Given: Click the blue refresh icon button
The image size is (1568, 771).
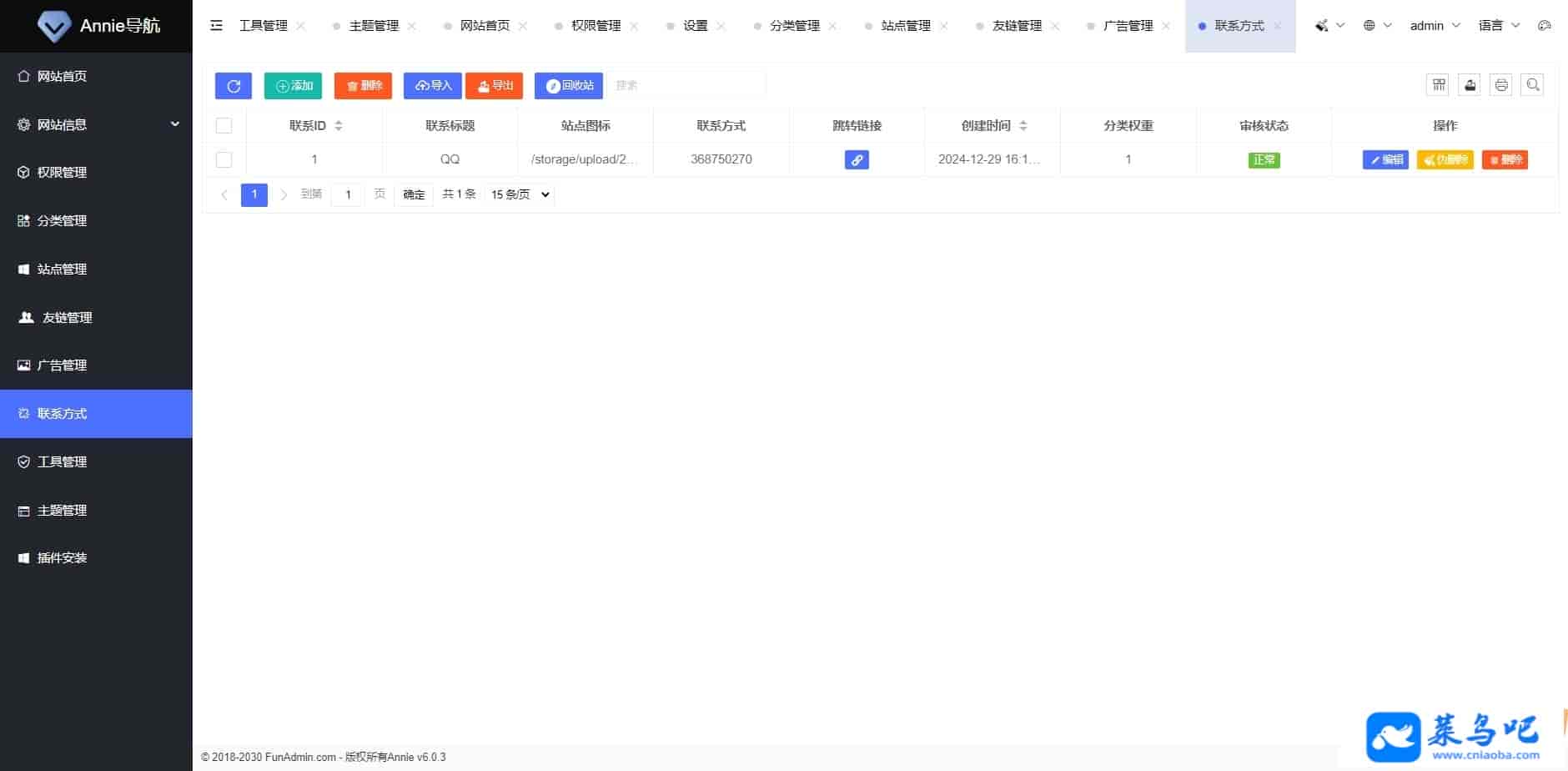Looking at the screenshot, I should (234, 86).
